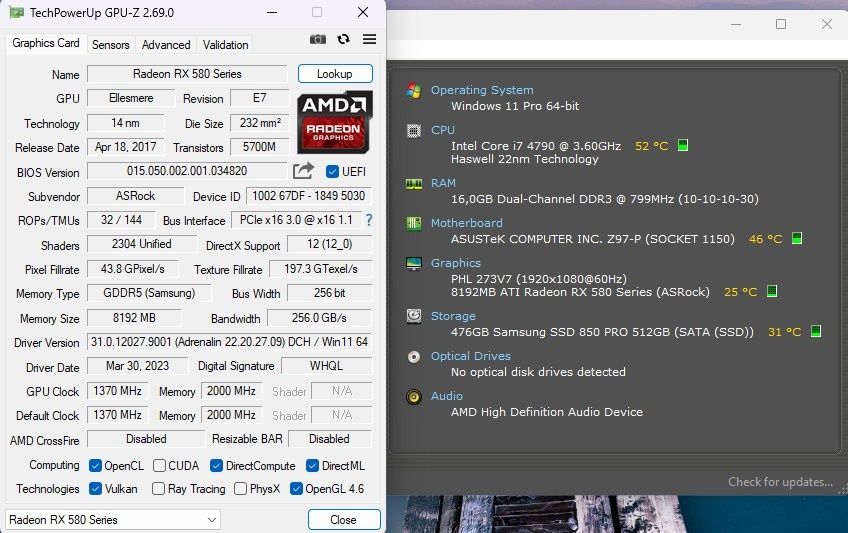This screenshot has height=533, width=848.
Task: Open the Optical Drives section link
Action: click(x=471, y=356)
